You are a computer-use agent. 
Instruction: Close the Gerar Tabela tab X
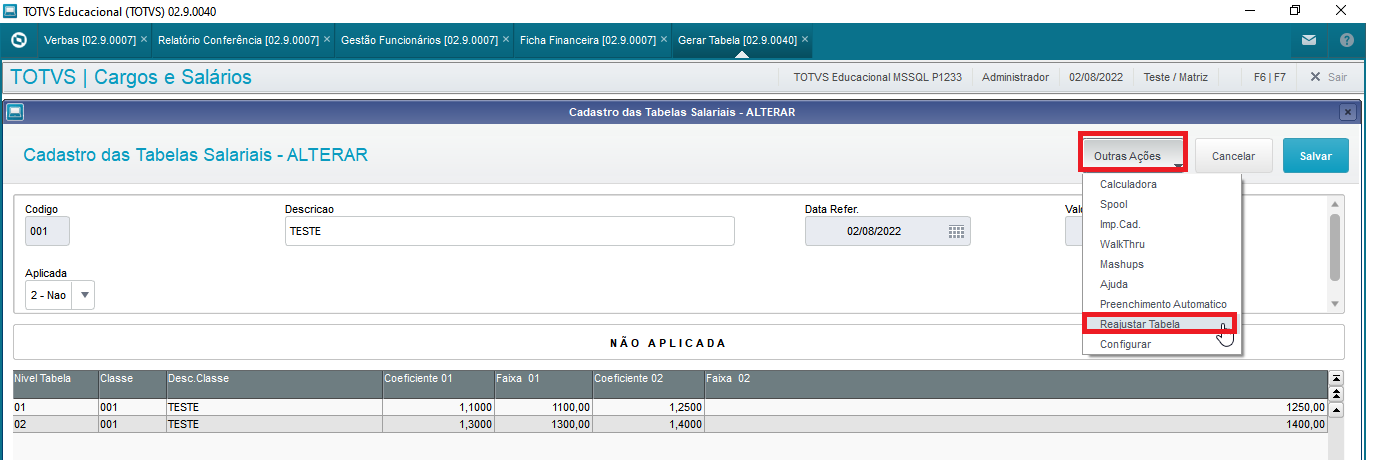[x=805, y=40]
